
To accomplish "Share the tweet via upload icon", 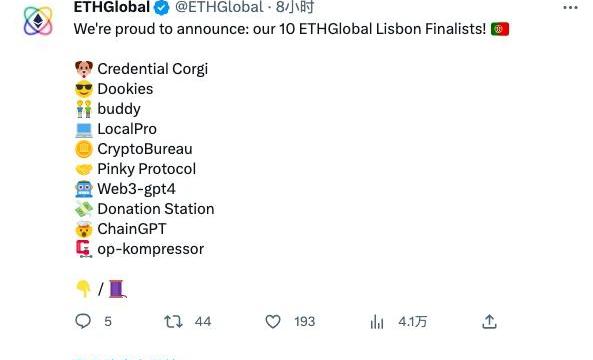I will 489,322.
